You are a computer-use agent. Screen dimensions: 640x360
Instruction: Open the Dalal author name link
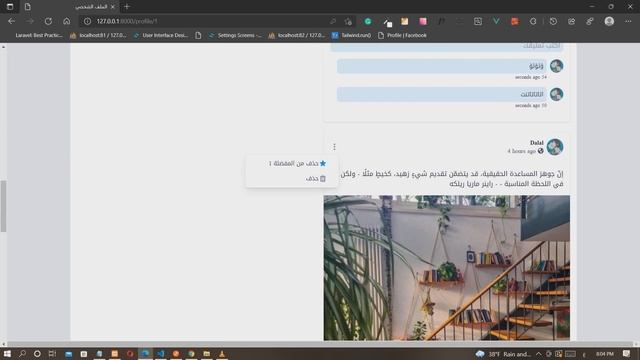coord(536,142)
